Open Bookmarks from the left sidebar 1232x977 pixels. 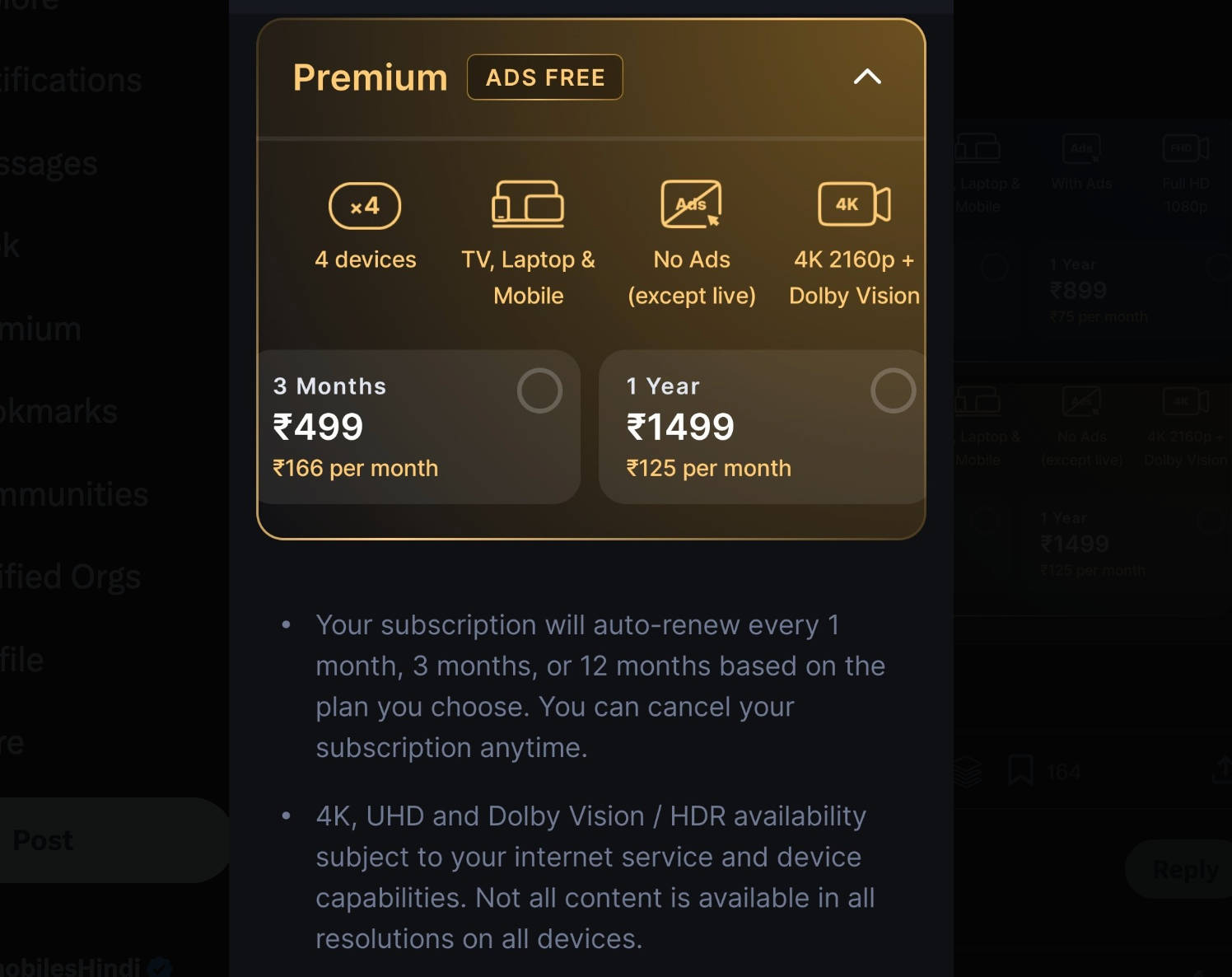(x=59, y=412)
